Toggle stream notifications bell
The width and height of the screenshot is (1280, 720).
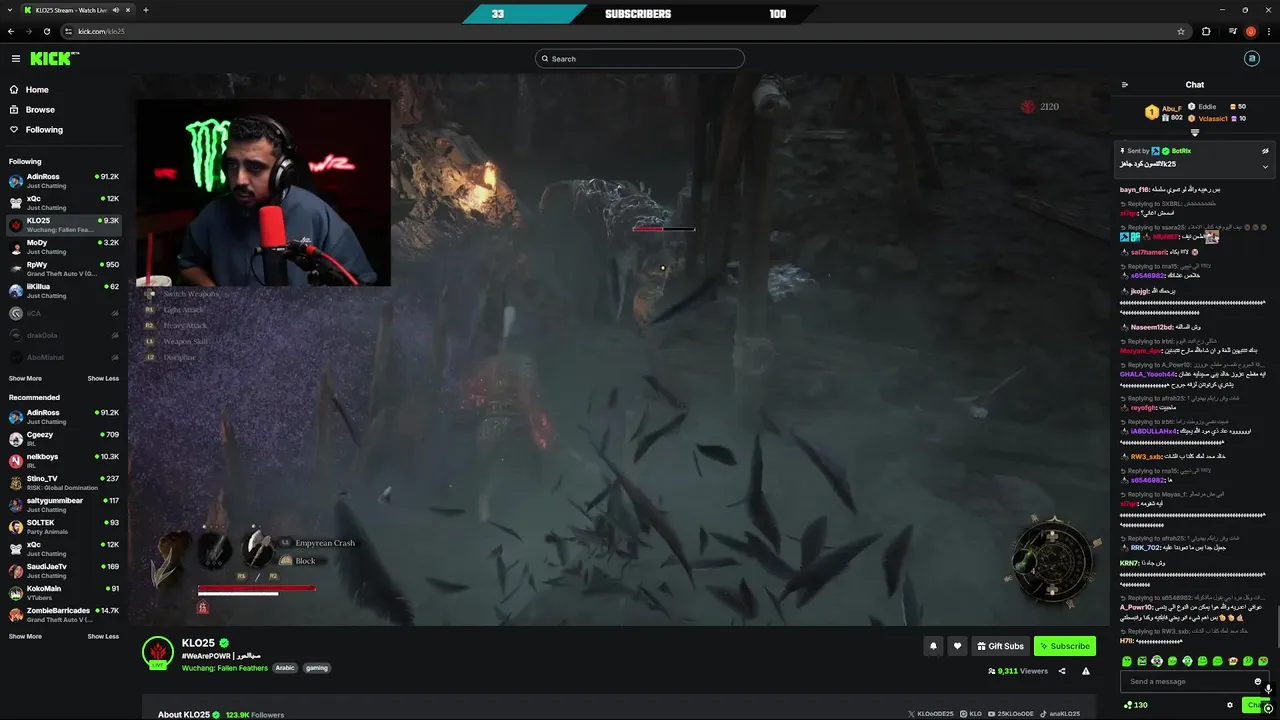[934, 646]
